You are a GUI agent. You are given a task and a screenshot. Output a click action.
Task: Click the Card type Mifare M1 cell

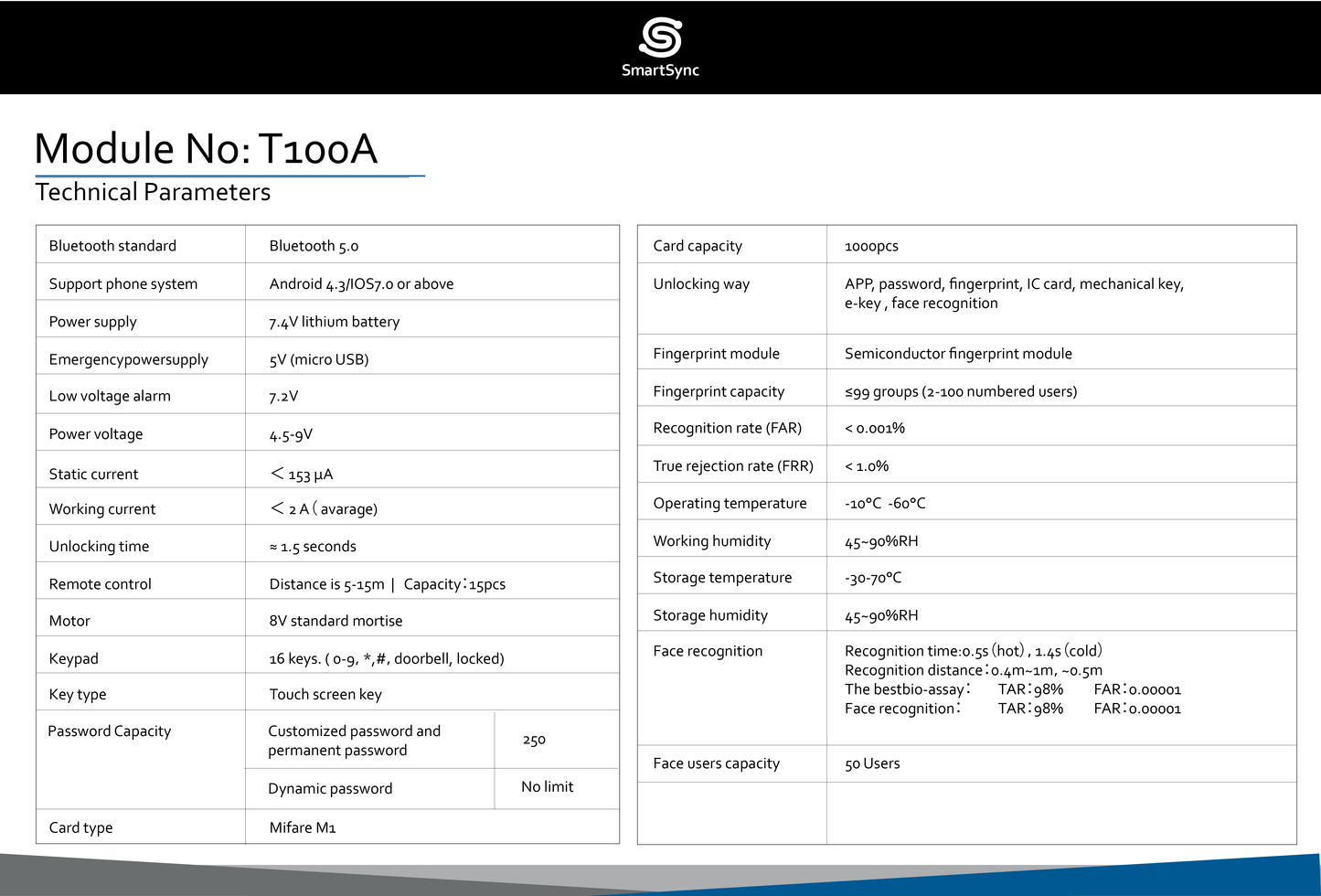pos(303,827)
